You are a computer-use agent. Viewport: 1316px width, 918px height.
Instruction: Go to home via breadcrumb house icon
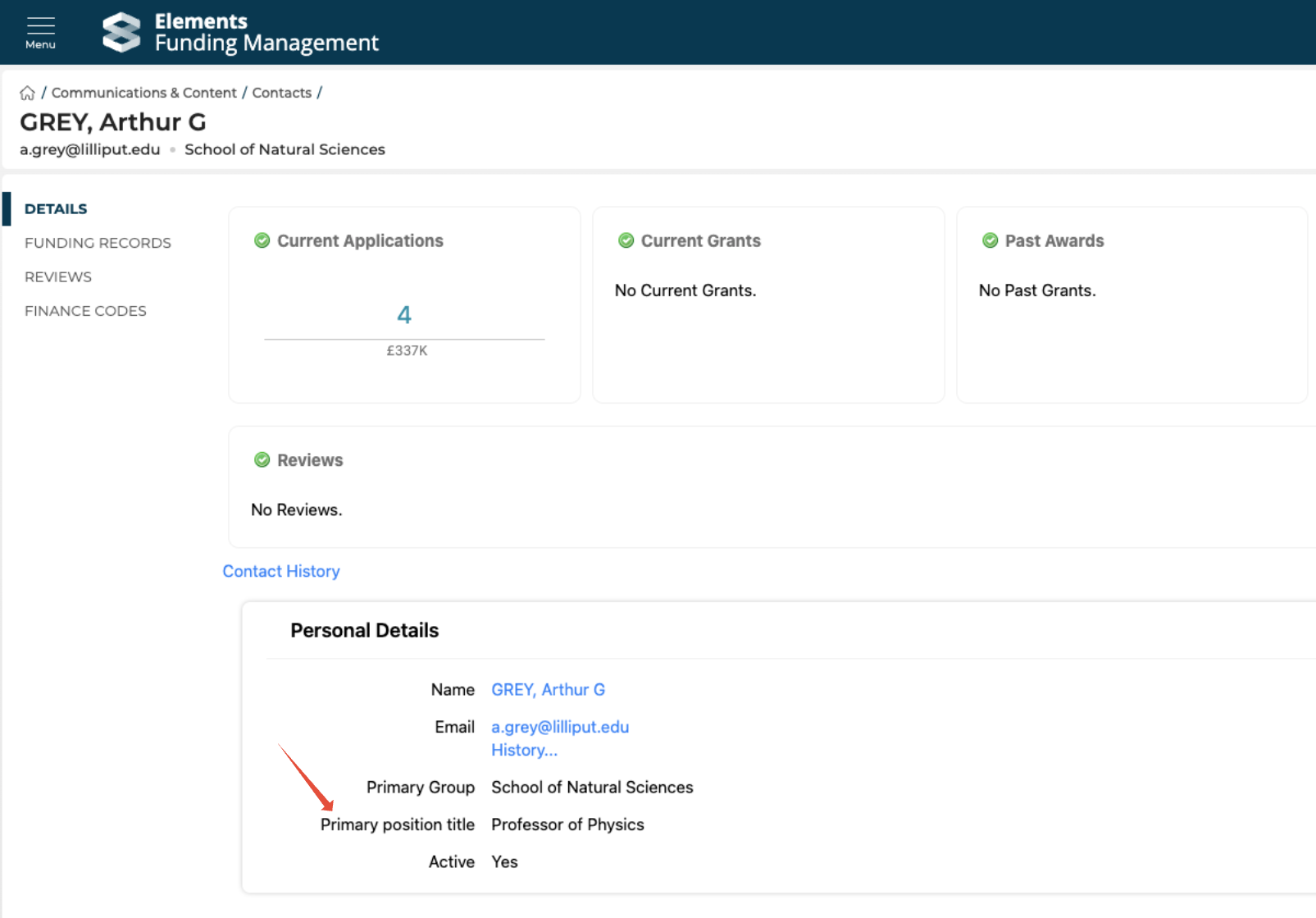[27, 93]
